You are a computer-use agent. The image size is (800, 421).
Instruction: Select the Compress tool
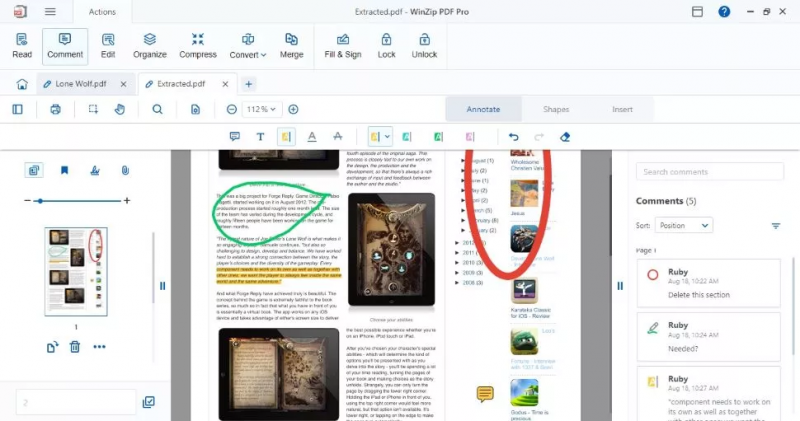point(197,46)
